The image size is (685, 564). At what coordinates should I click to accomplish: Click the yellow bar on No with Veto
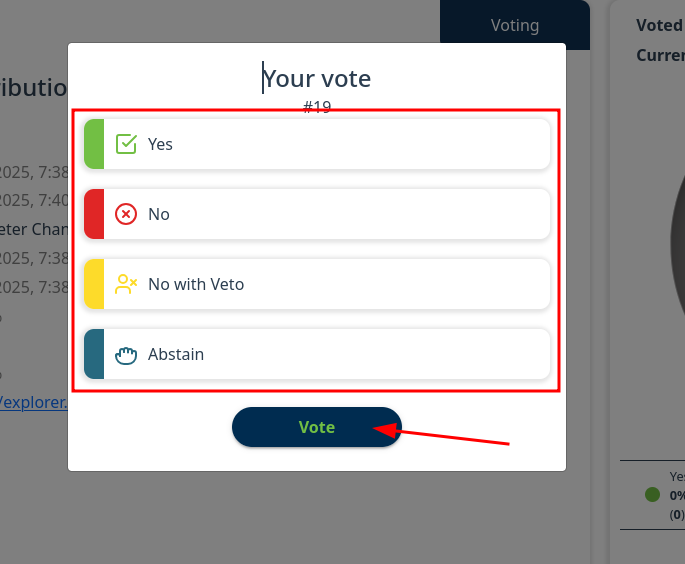(94, 284)
